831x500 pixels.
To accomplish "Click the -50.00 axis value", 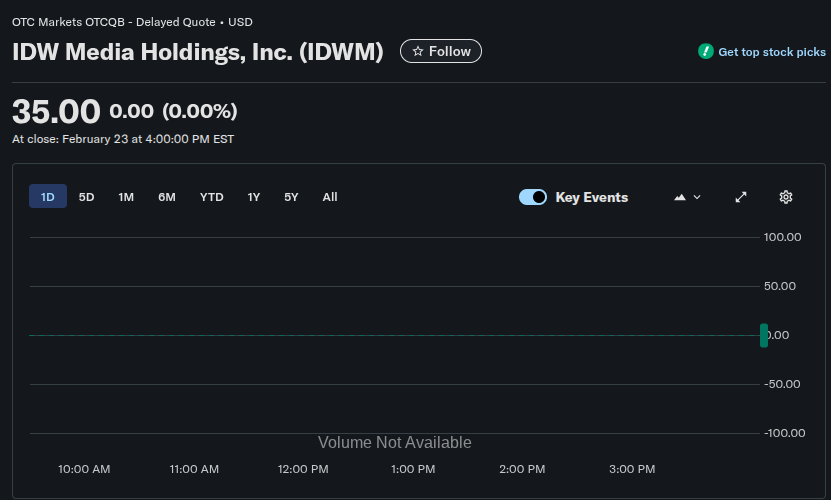I will (782, 384).
